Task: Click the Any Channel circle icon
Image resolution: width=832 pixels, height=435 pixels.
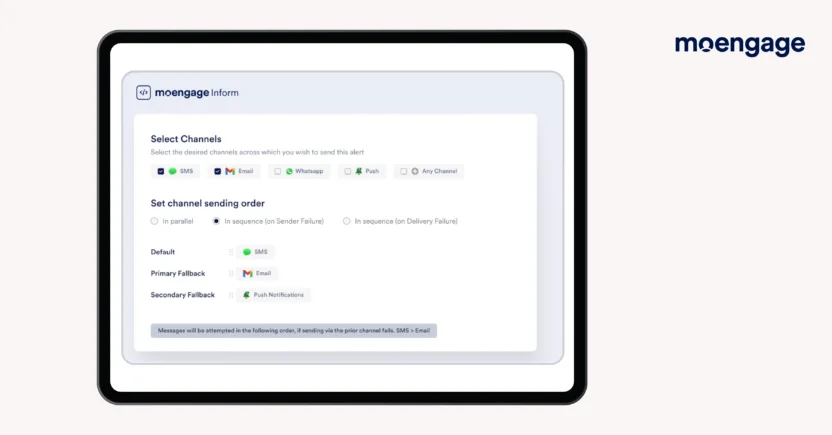Action: click(415, 171)
